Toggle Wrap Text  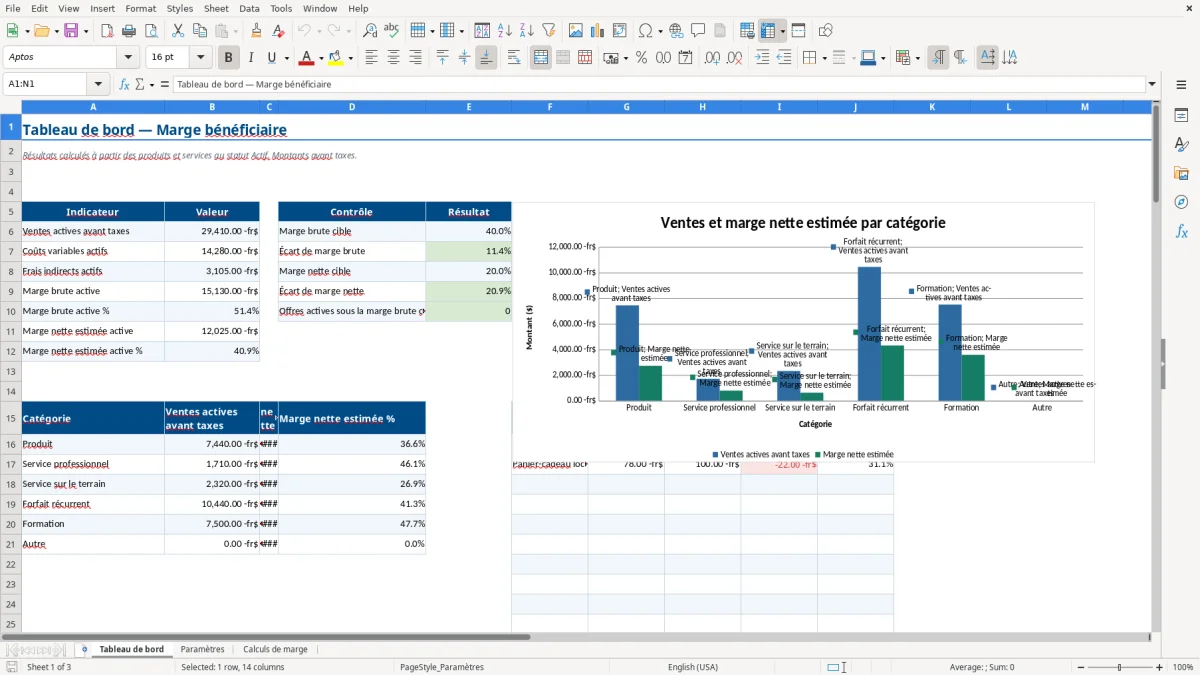click(x=514, y=58)
